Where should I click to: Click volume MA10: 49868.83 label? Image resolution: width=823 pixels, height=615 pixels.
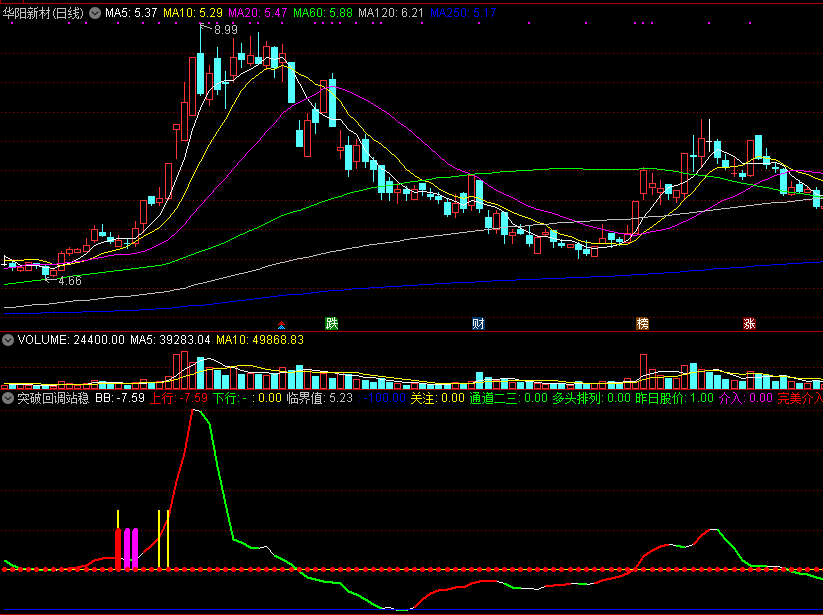[x=260, y=340]
